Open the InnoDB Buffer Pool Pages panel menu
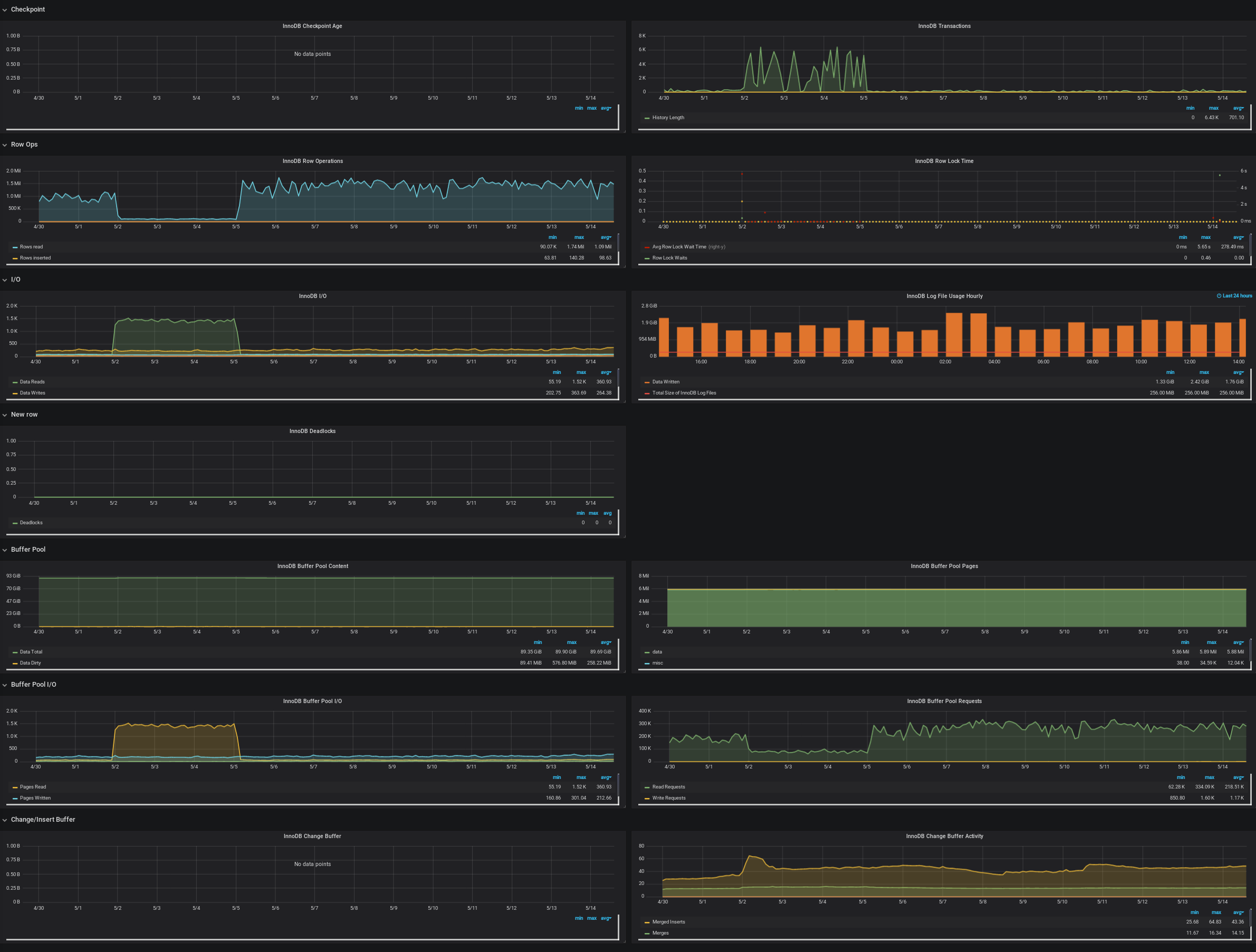 [x=944, y=565]
